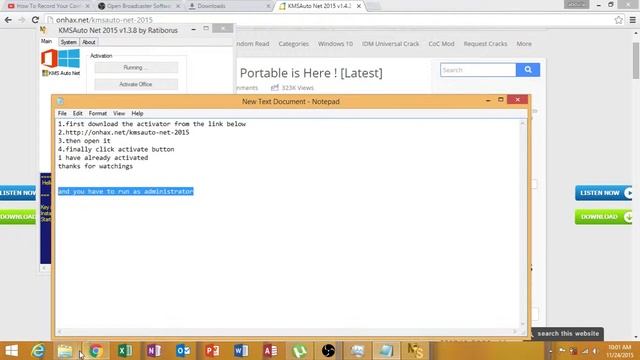Click Notepad horizontal scrollbar right arrow

tap(515, 331)
